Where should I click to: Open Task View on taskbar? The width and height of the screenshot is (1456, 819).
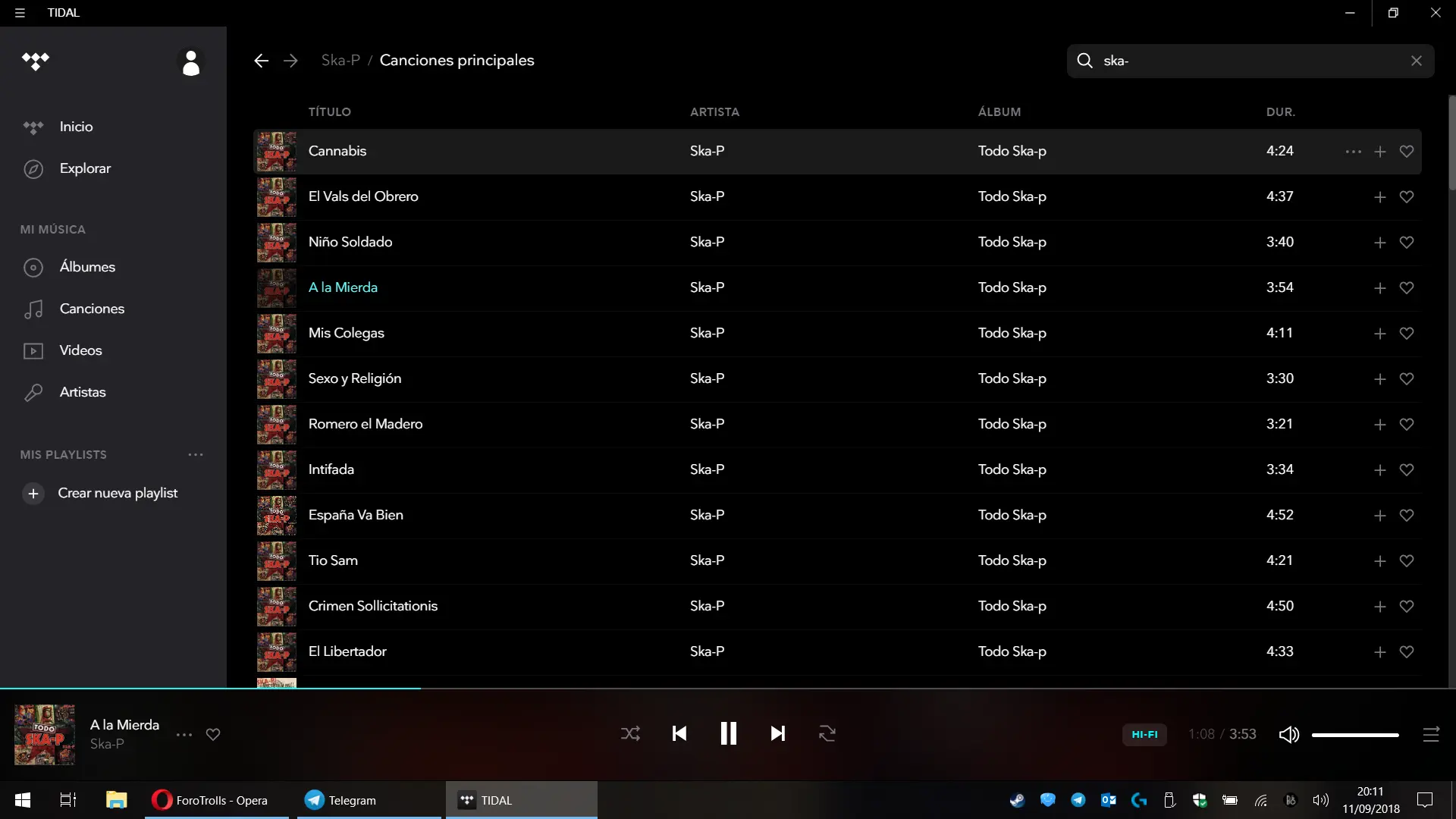click(68, 800)
